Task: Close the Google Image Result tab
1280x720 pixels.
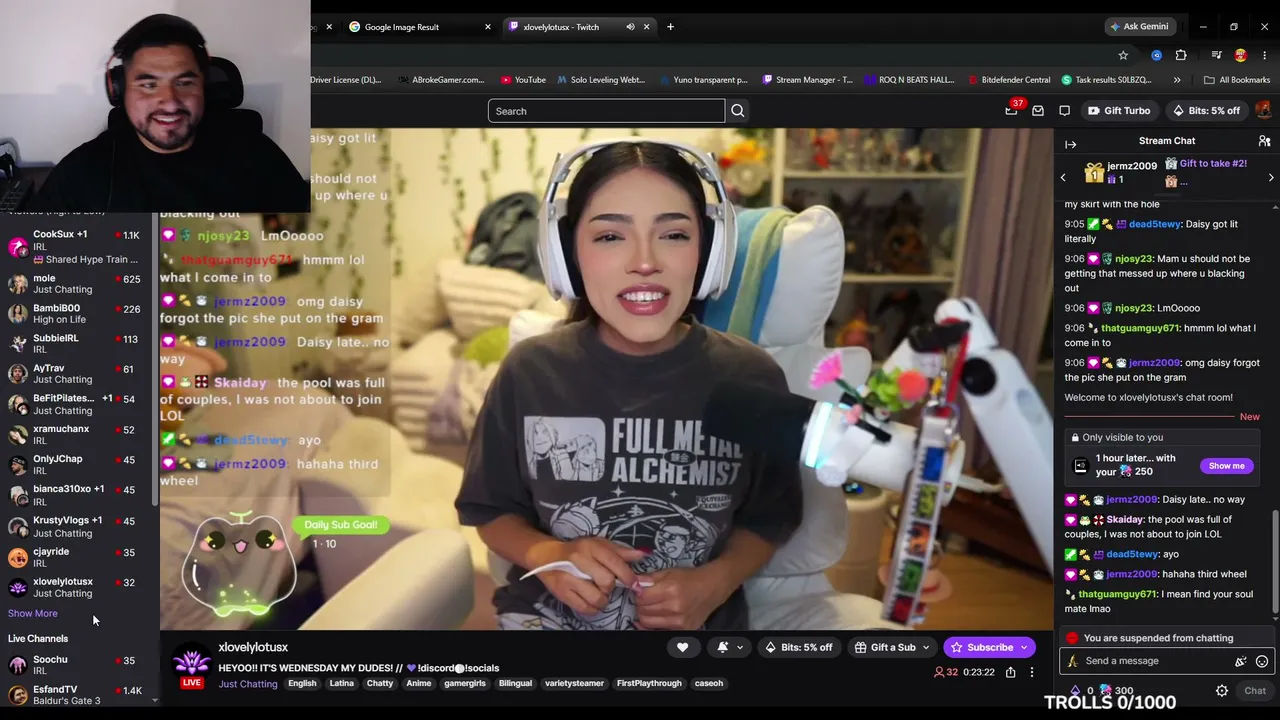Action: [x=488, y=27]
